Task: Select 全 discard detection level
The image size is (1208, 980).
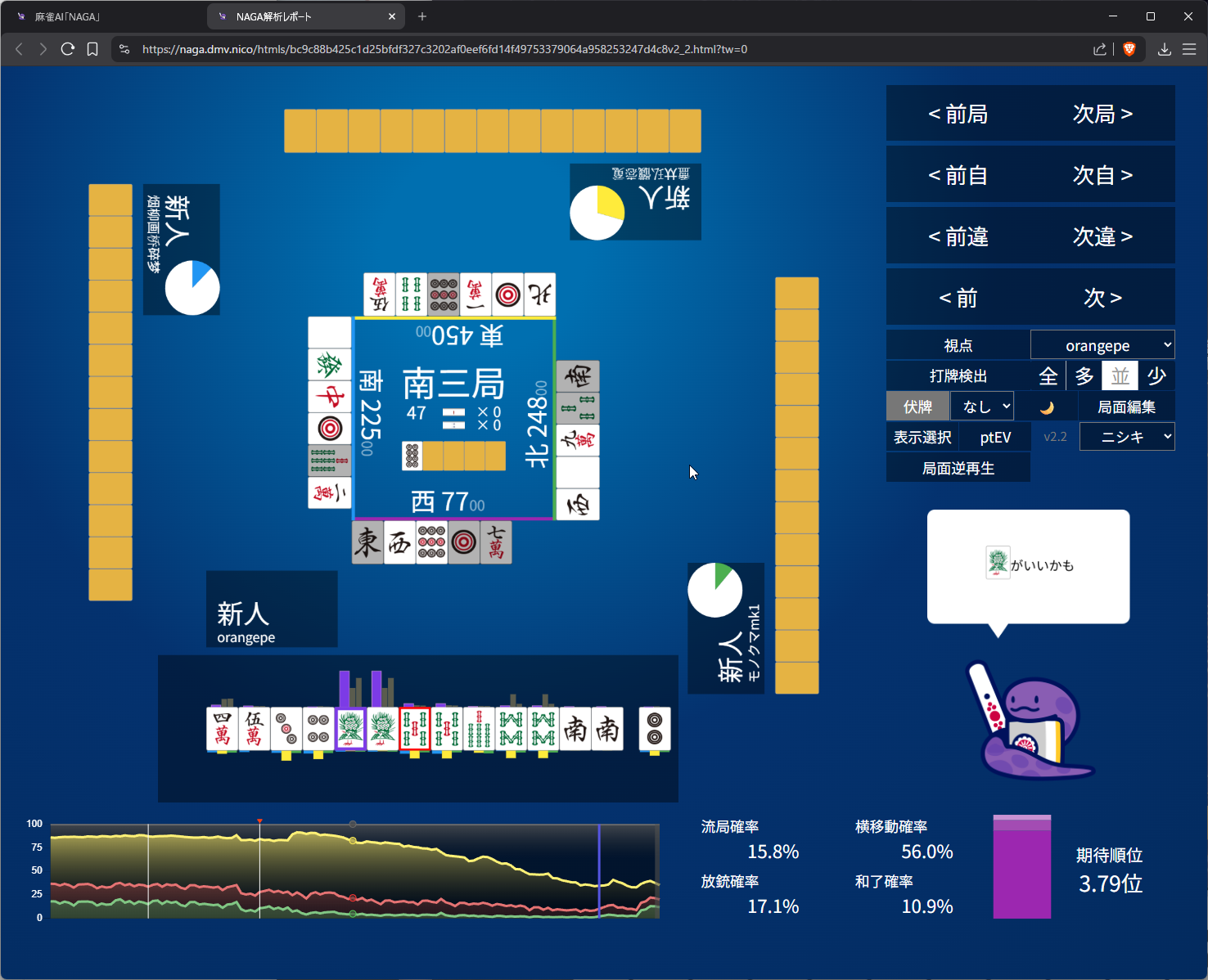Action: [1048, 376]
